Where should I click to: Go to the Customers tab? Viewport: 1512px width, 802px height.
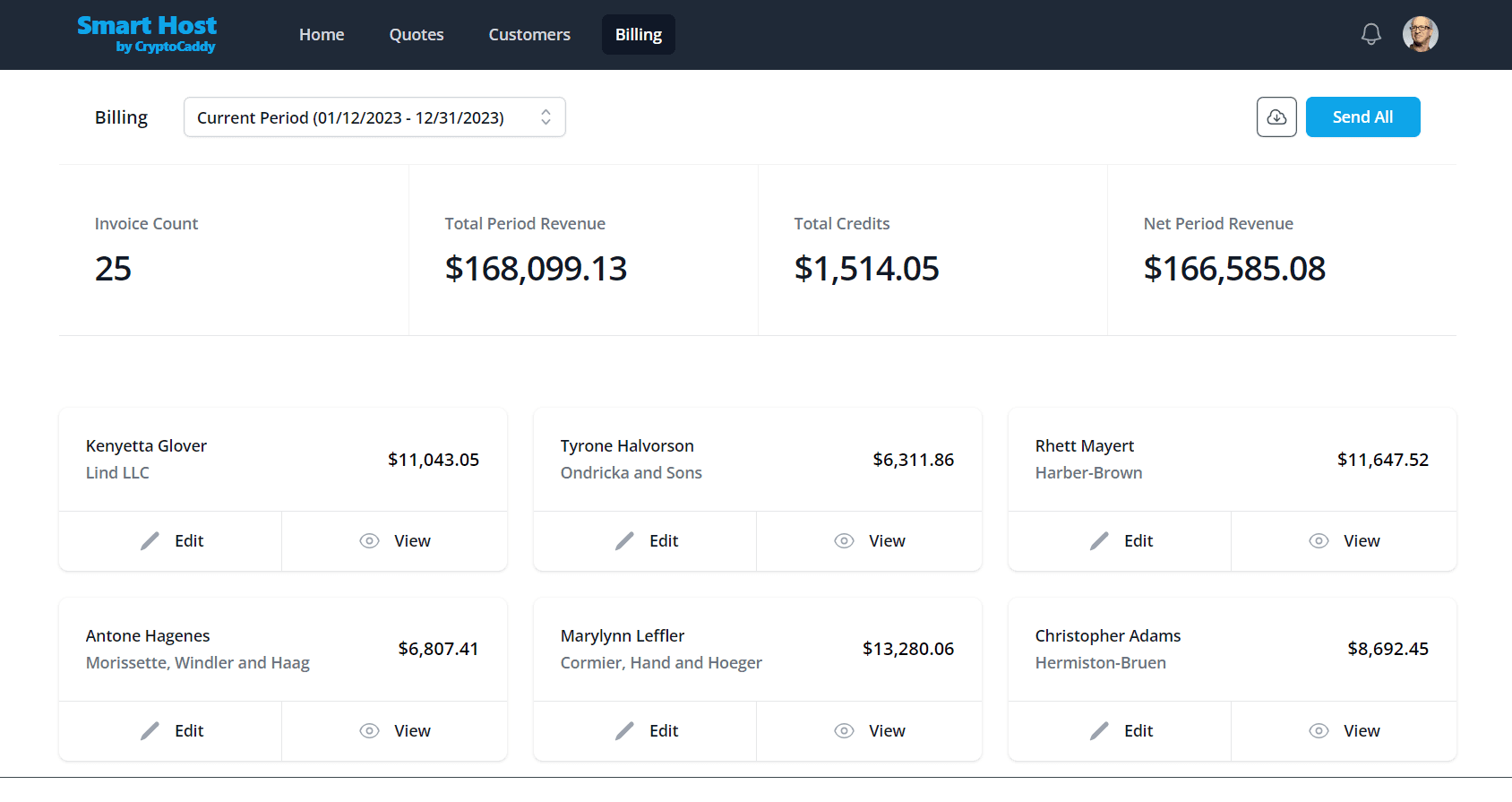tap(529, 35)
